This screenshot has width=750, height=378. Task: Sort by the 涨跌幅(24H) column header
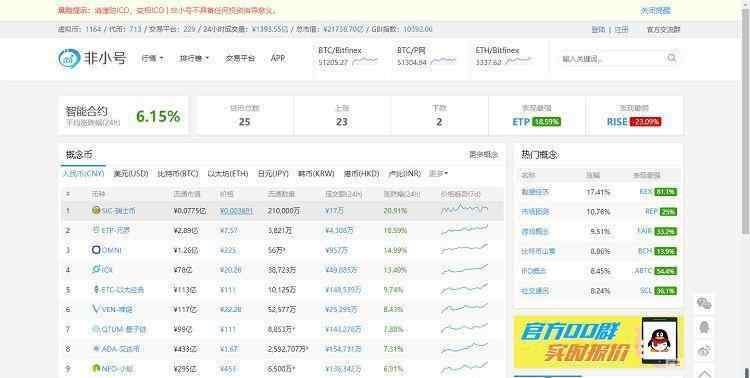pyautogui.click(x=402, y=194)
